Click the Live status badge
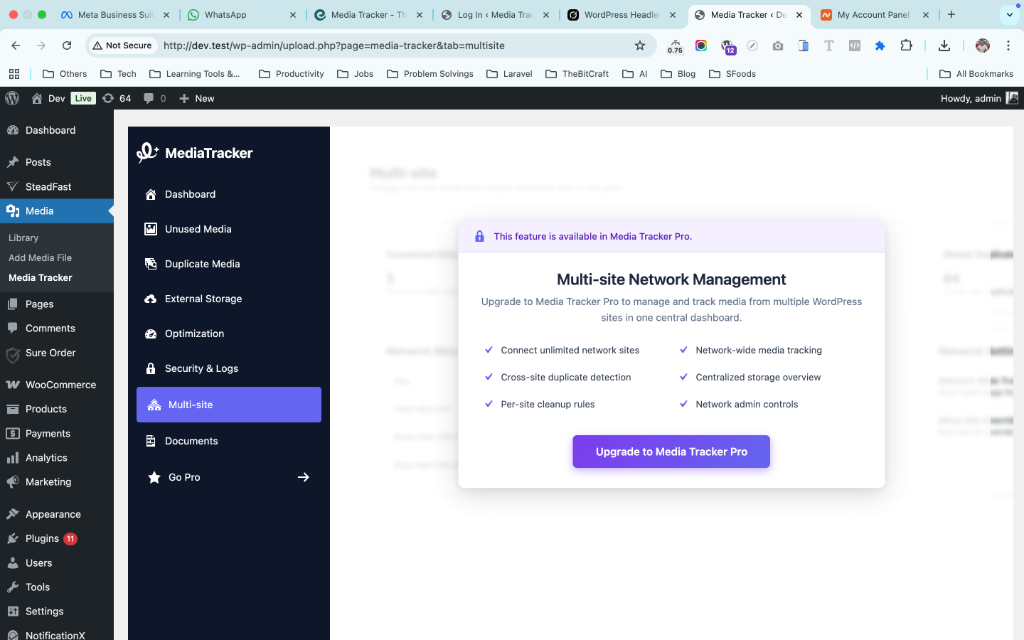This screenshot has width=1024, height=640. click(x=83, y=99)
